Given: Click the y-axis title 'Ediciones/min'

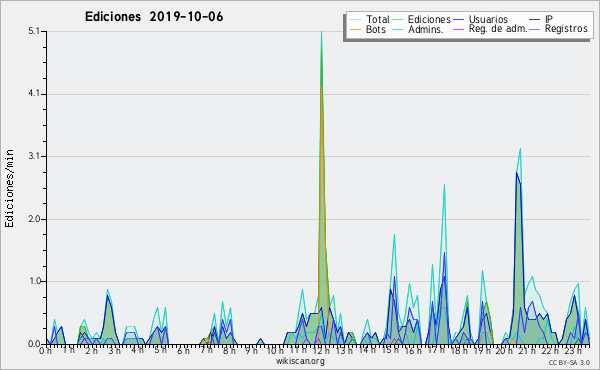Looking at the screenshot, I should (x=9, y=188).
